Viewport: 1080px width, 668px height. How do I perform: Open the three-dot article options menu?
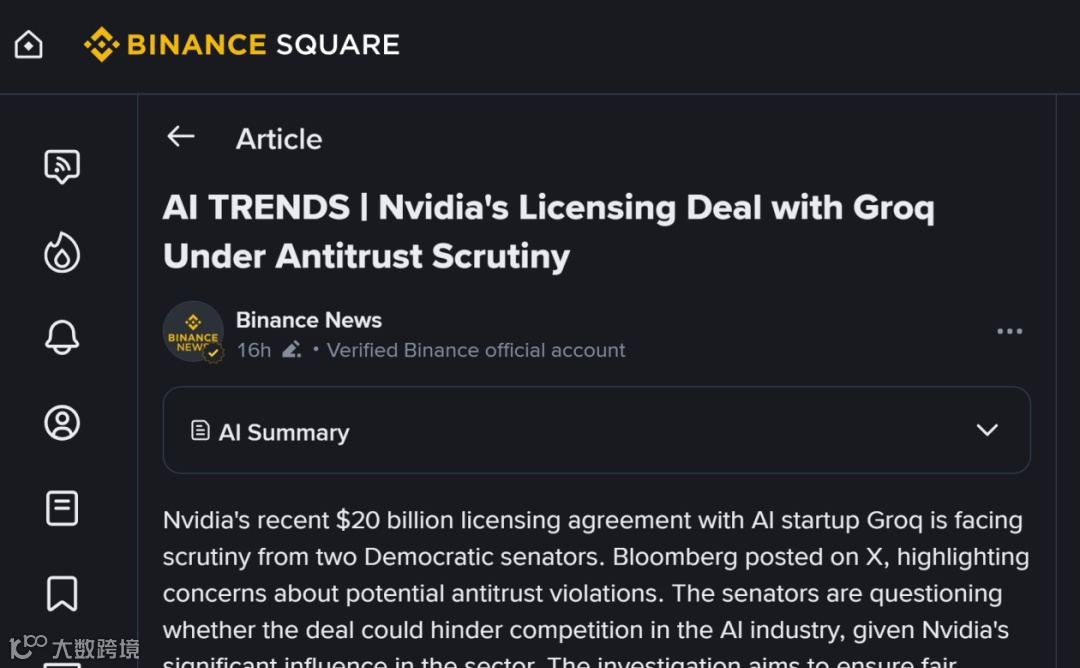[x=1010, y=331]
